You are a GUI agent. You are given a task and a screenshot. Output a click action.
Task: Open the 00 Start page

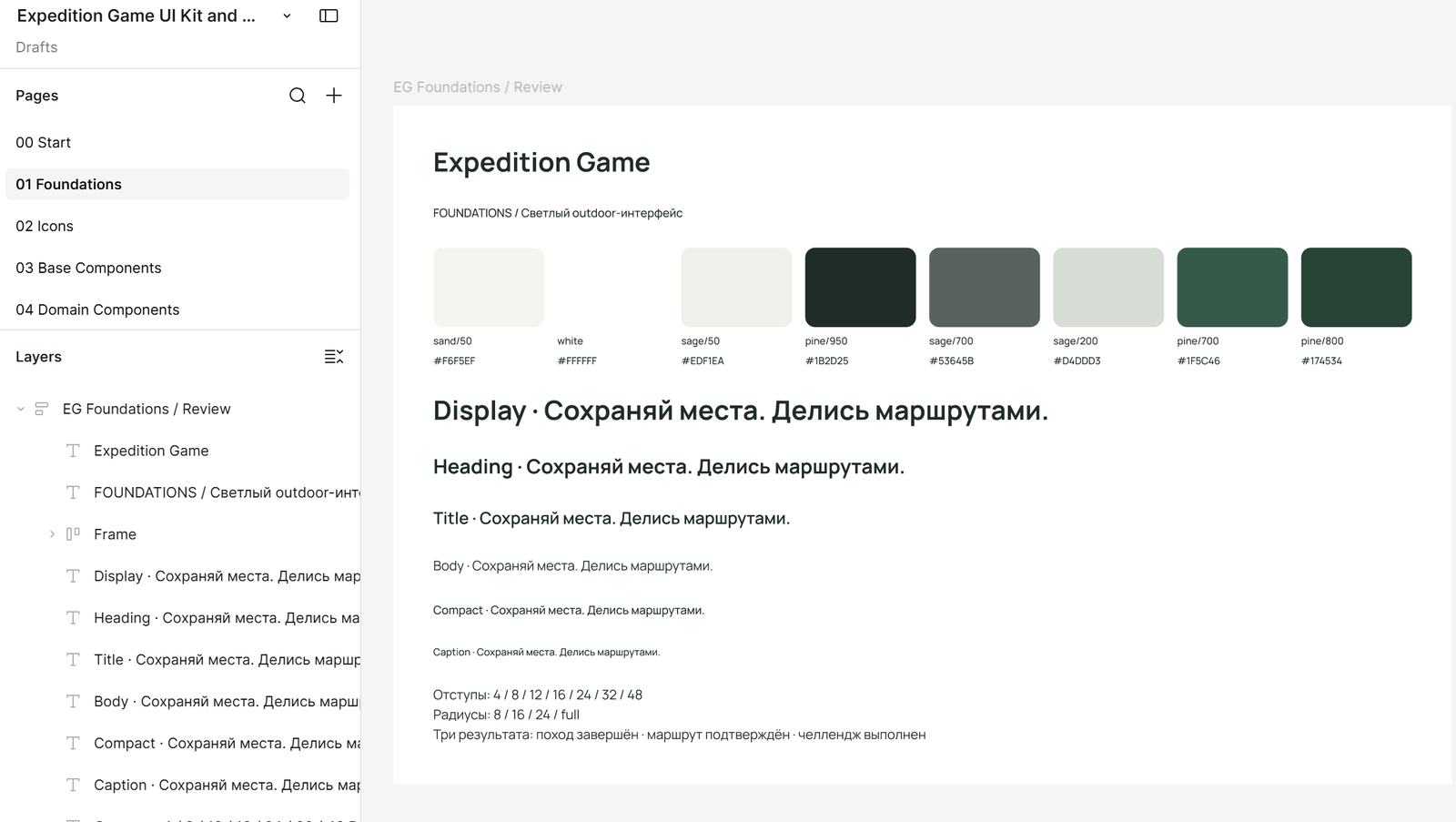click(x=177, y=143)
